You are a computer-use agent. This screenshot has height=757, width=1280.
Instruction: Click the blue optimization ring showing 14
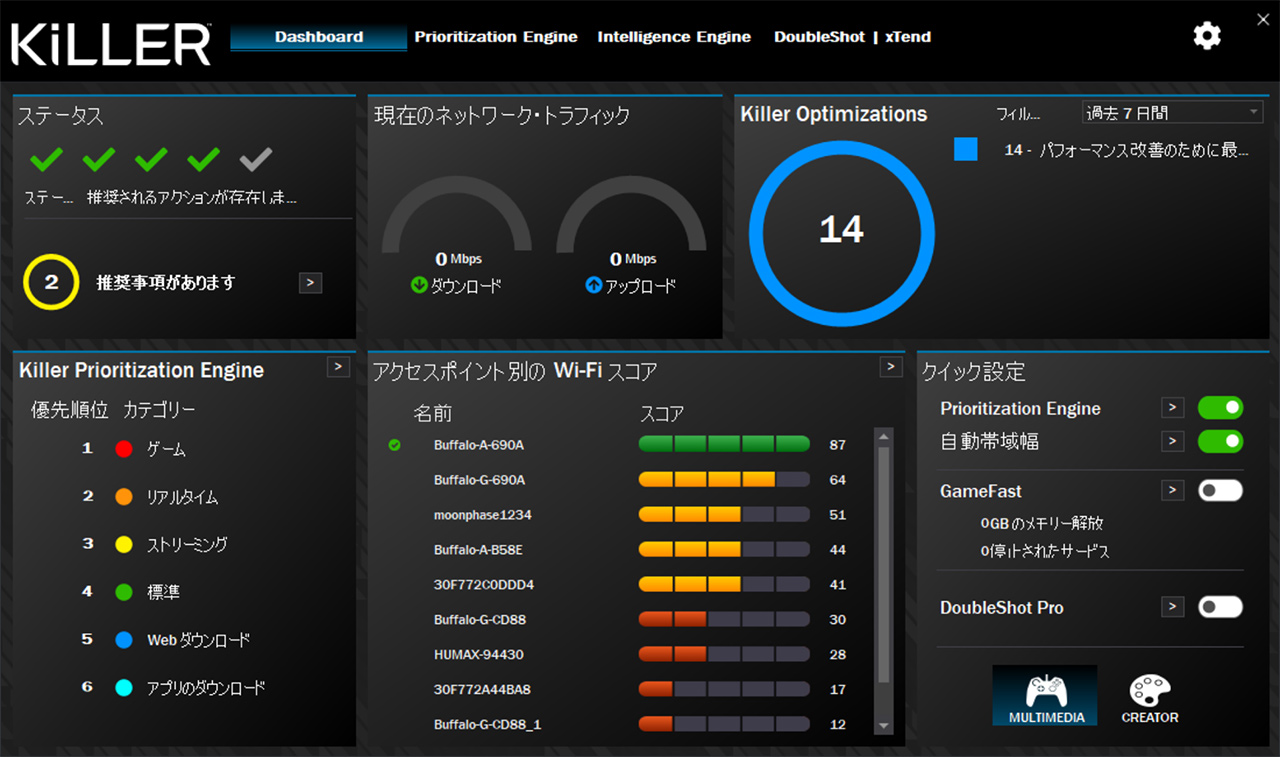pos(842,233)
